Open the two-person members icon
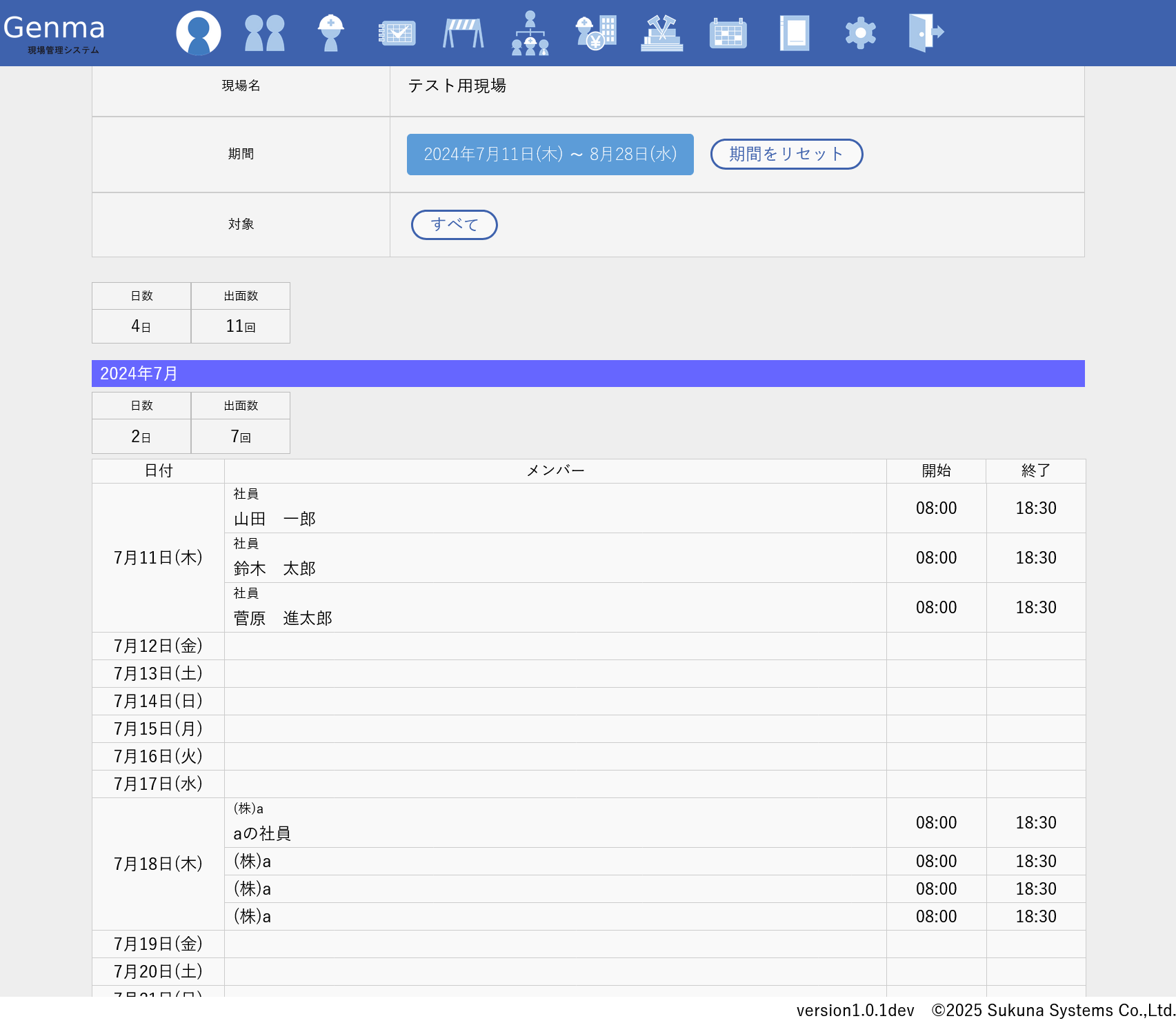The height and width of the screenshot is (1023, 1176). (x=265, y=32)
